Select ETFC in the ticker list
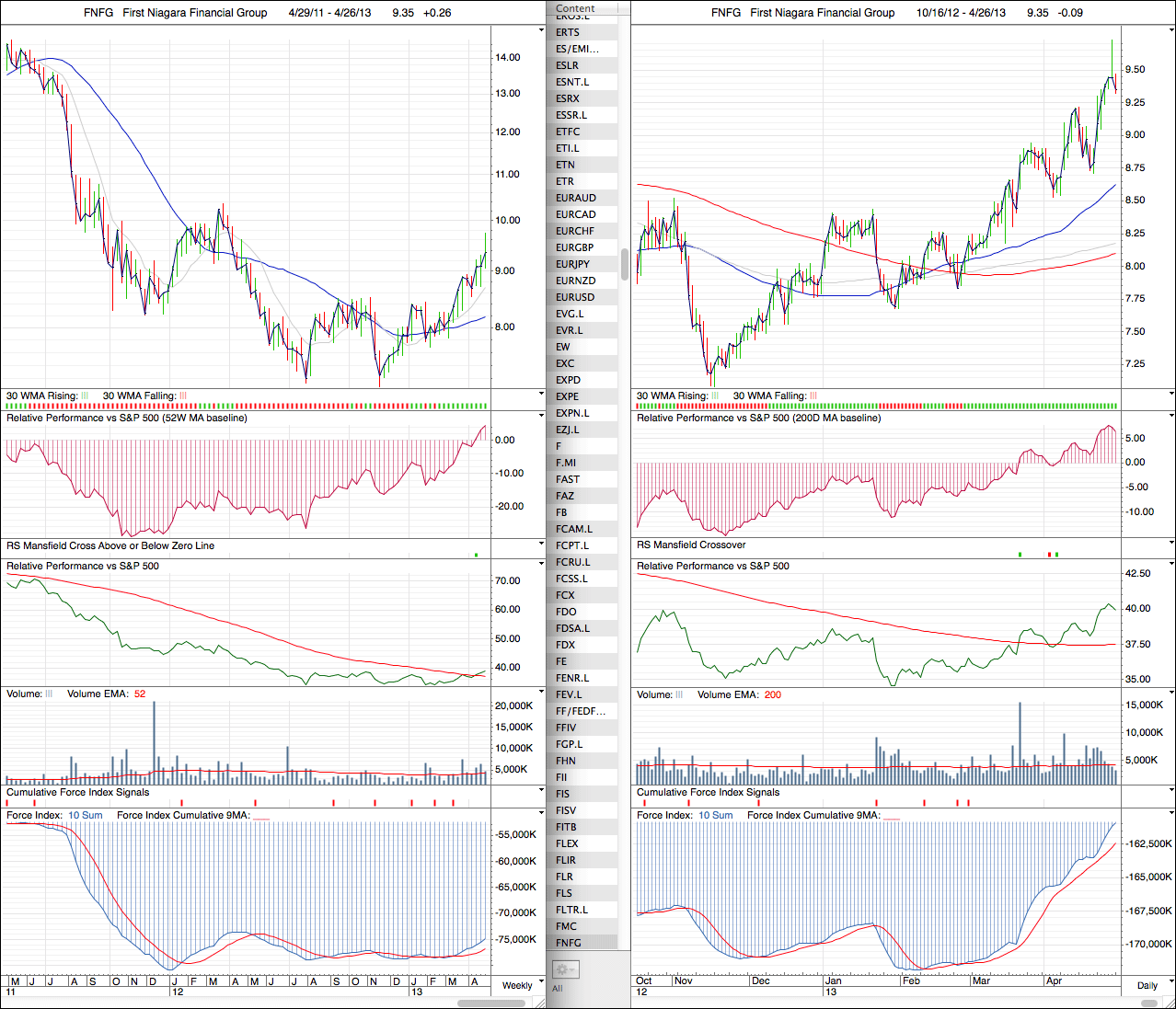Screen dimensions: 1176x1009 point(568,132)
